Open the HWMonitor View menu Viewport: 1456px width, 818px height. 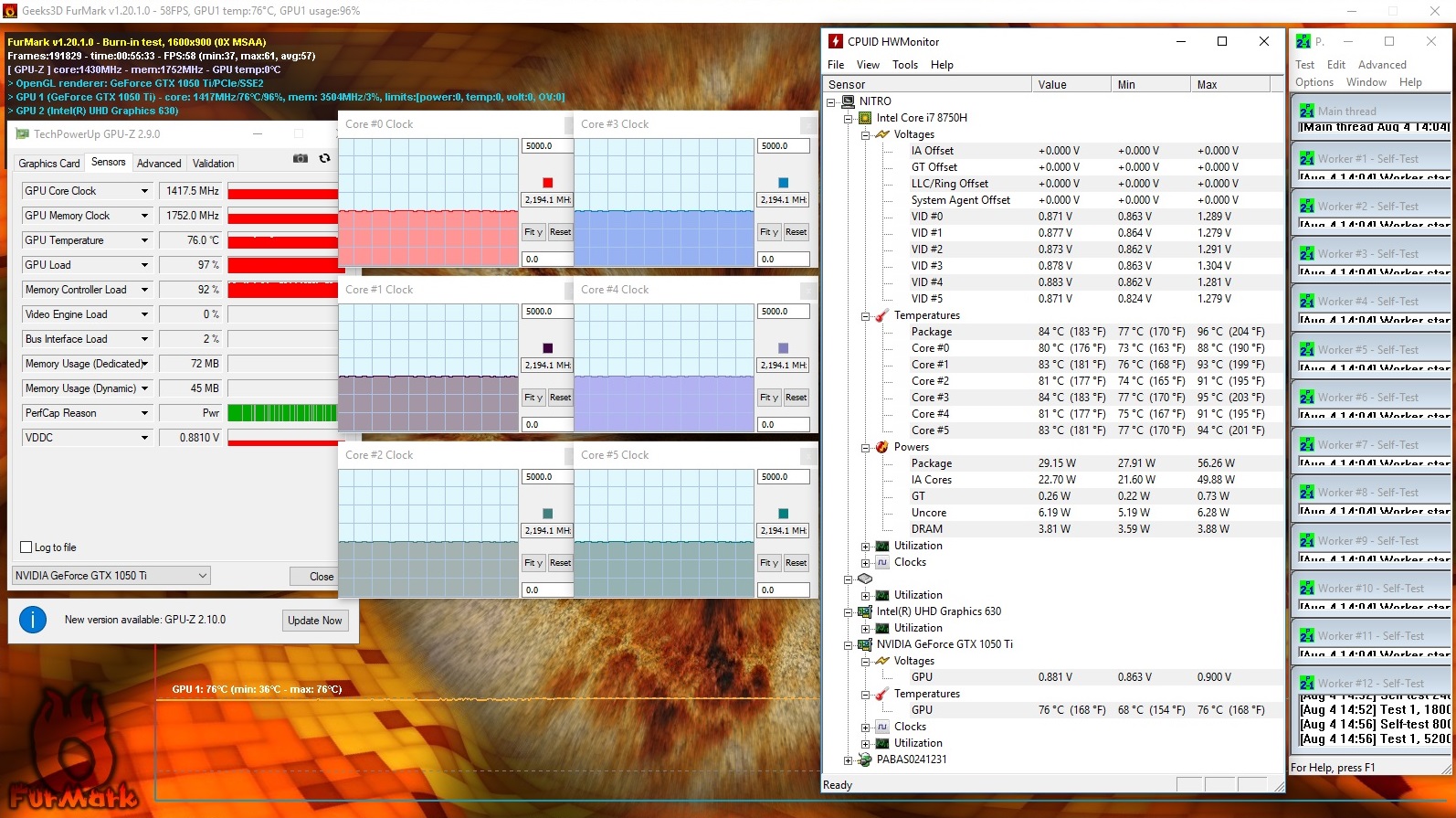pyautogui.click(x=868, y=65)
